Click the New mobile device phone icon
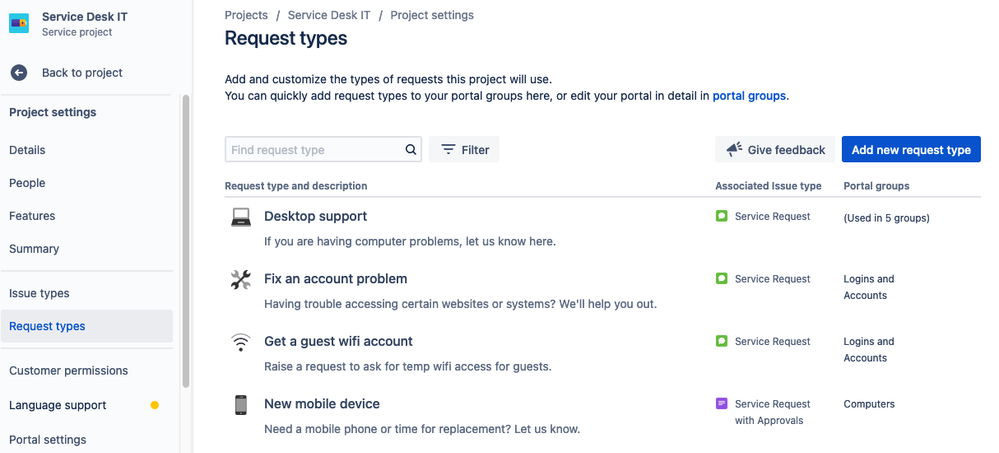 tap(241, 405)
